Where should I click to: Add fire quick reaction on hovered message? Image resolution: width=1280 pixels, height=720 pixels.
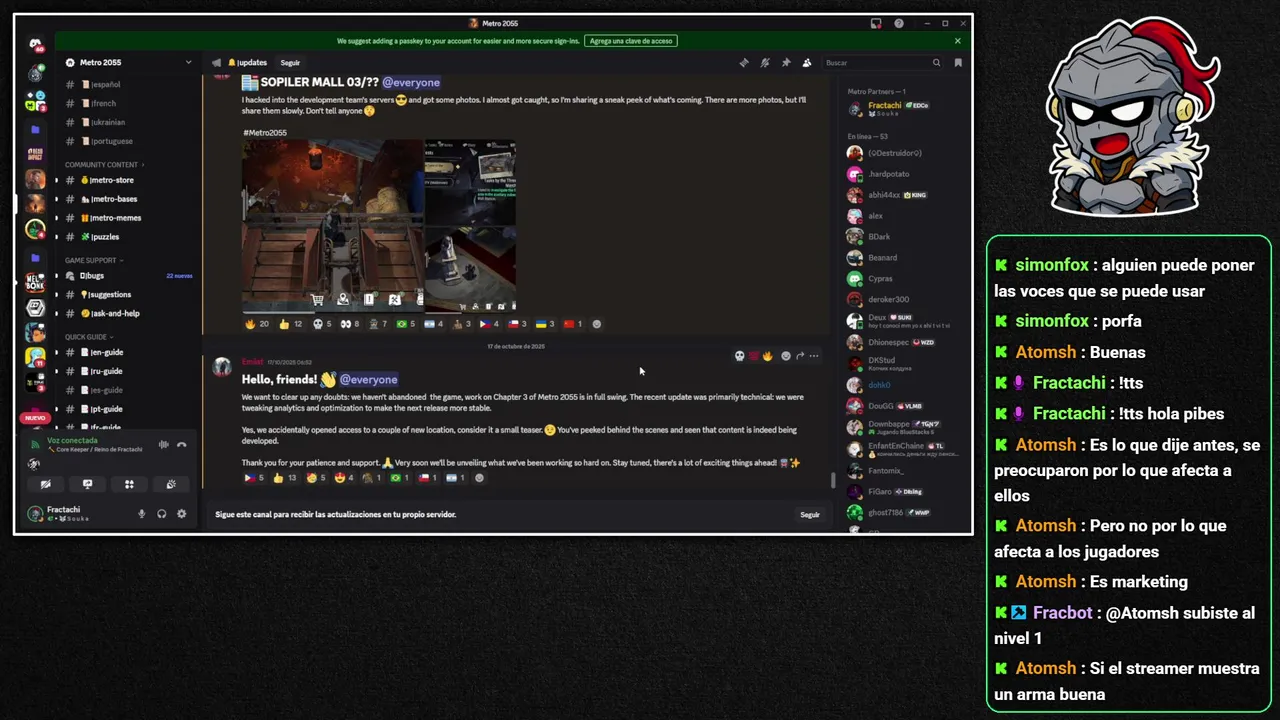pyautogui.click(x=767, y=356)
